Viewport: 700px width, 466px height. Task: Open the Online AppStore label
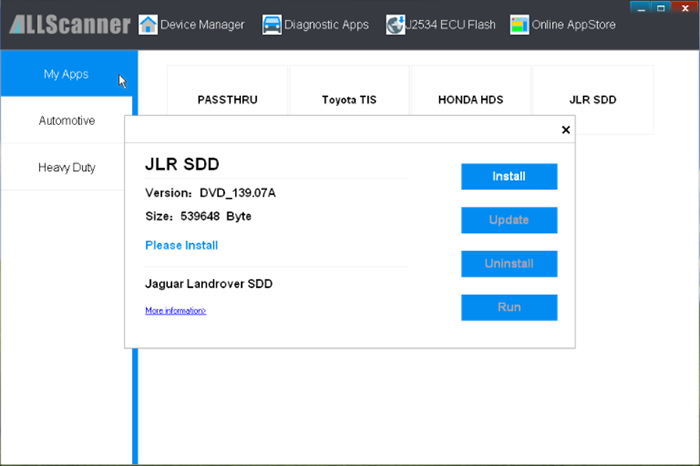pos(573,25)
